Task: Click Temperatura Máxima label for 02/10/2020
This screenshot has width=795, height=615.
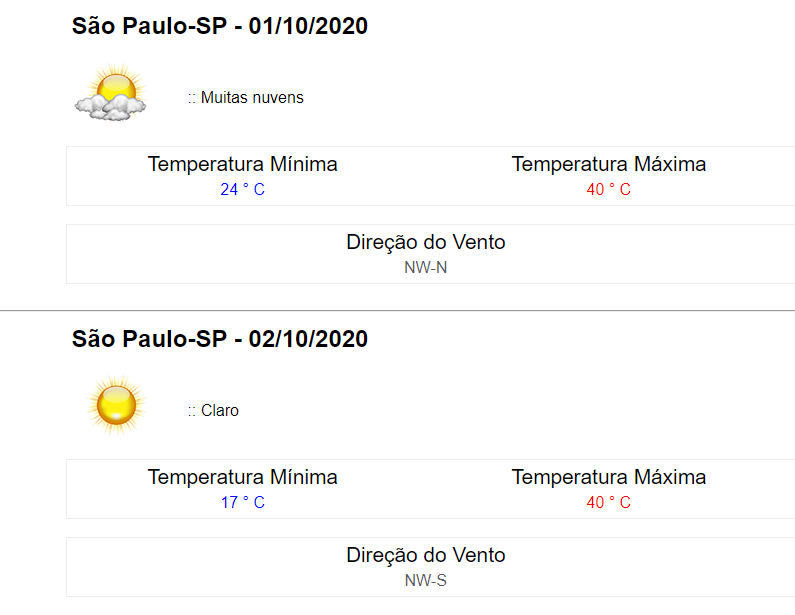Action: (608, 477)
